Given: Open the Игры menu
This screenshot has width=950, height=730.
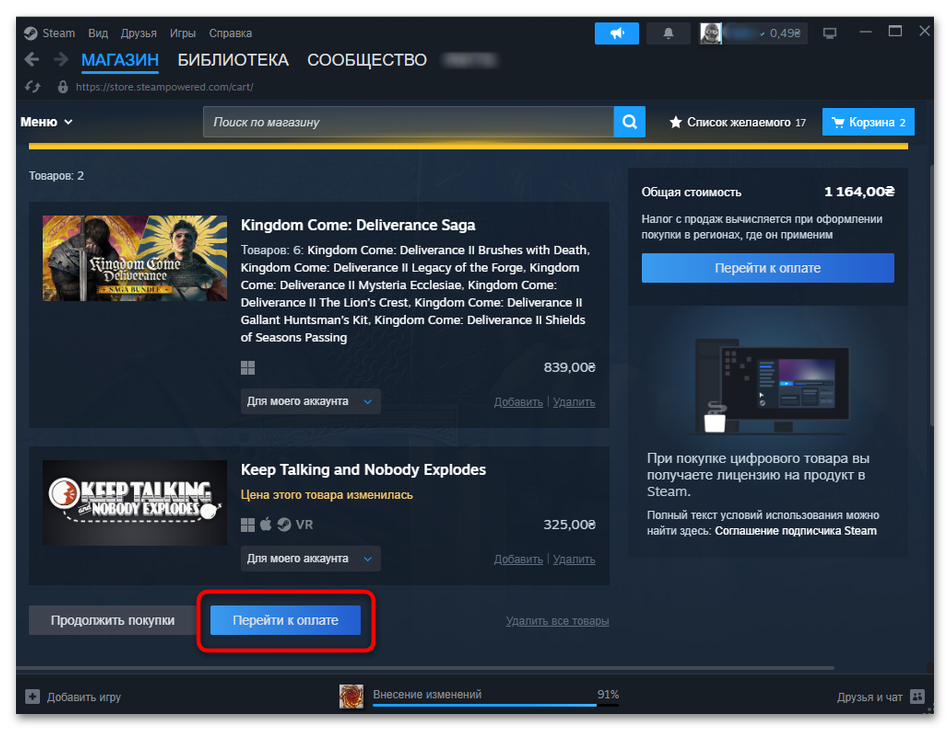Looking at the screenshot, I should 182,33.
